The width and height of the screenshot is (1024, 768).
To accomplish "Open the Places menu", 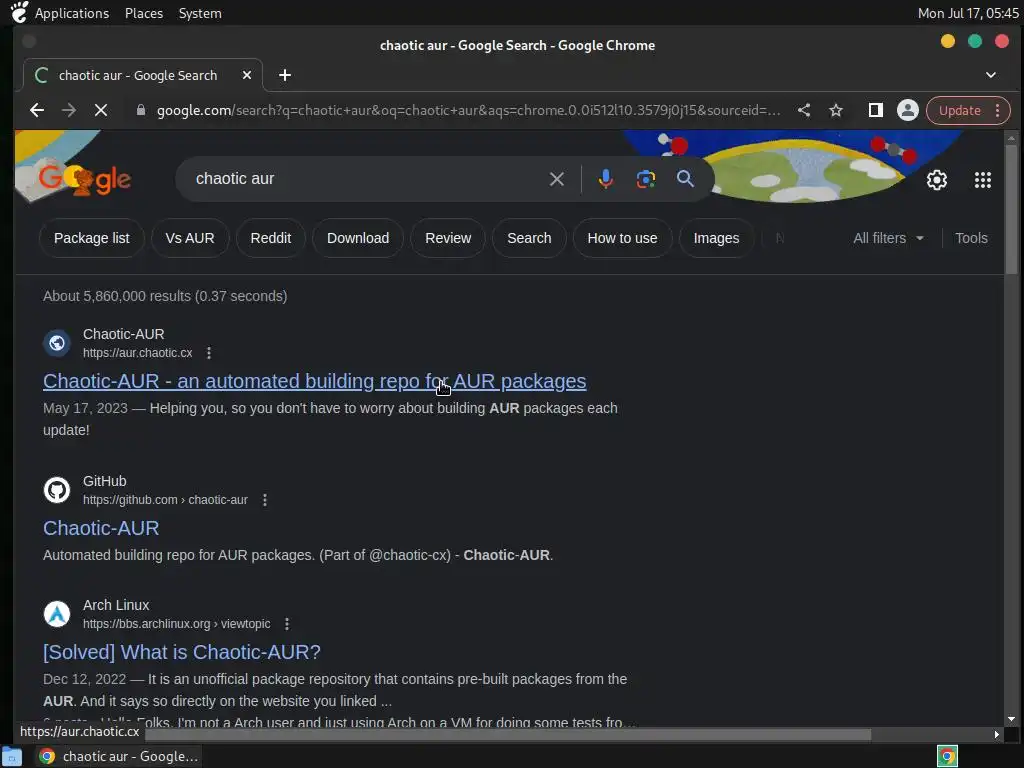I will click(x=144, y=13).
